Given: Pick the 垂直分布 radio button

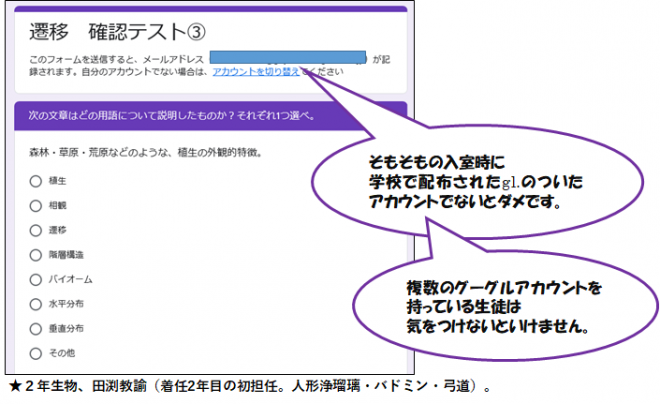Looking at the screenshot, I should 35,328.
